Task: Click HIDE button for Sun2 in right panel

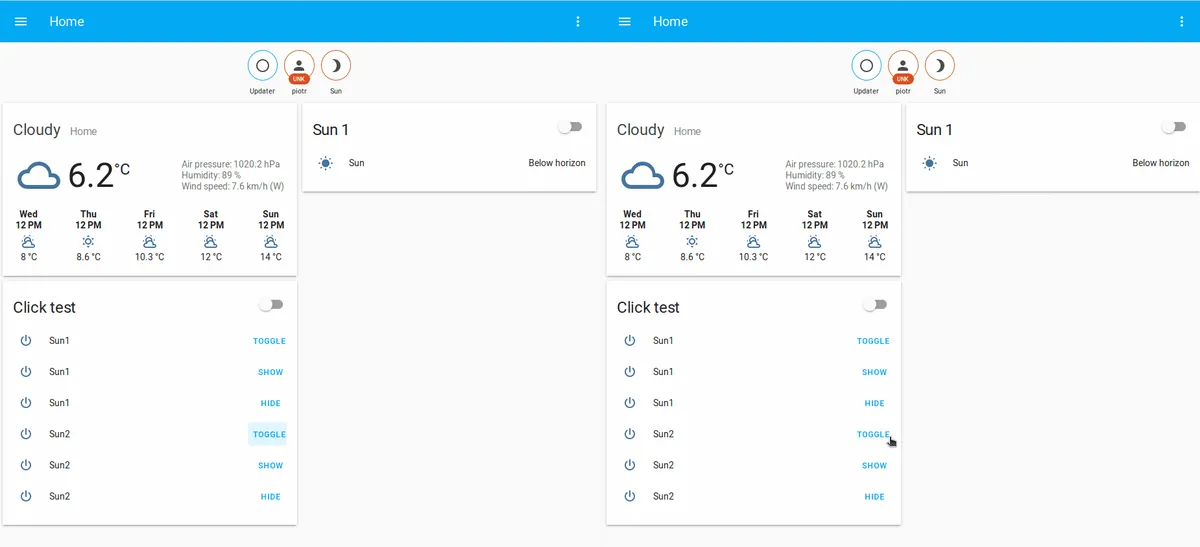Action: click(x=875, y=496)
